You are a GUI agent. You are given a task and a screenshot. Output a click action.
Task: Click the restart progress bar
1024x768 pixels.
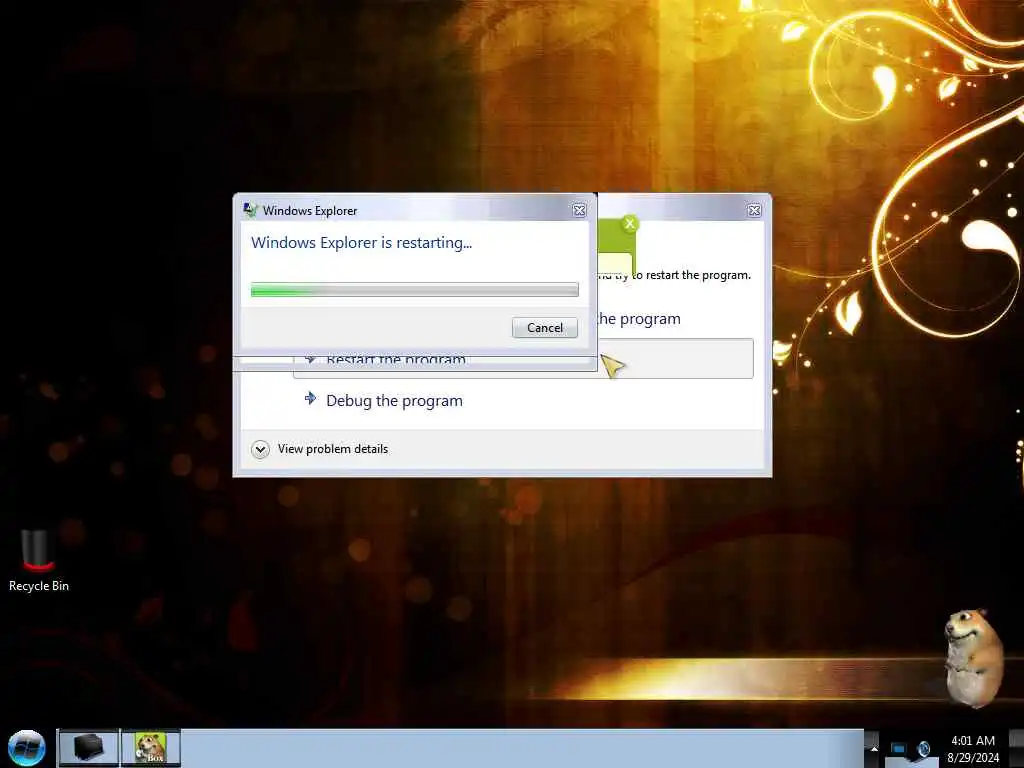415,289
